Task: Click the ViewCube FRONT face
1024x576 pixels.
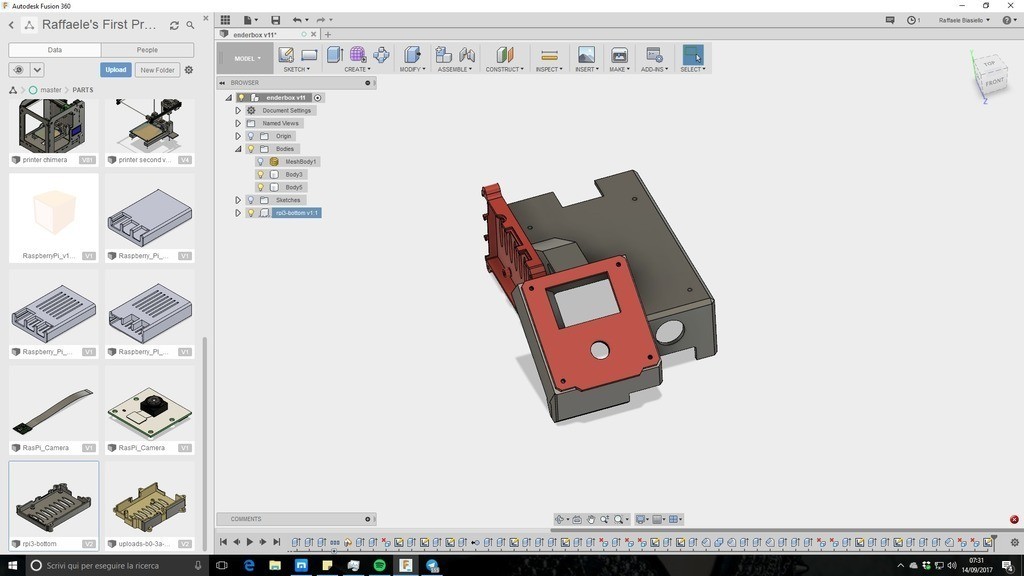Action: pos(994,82)
